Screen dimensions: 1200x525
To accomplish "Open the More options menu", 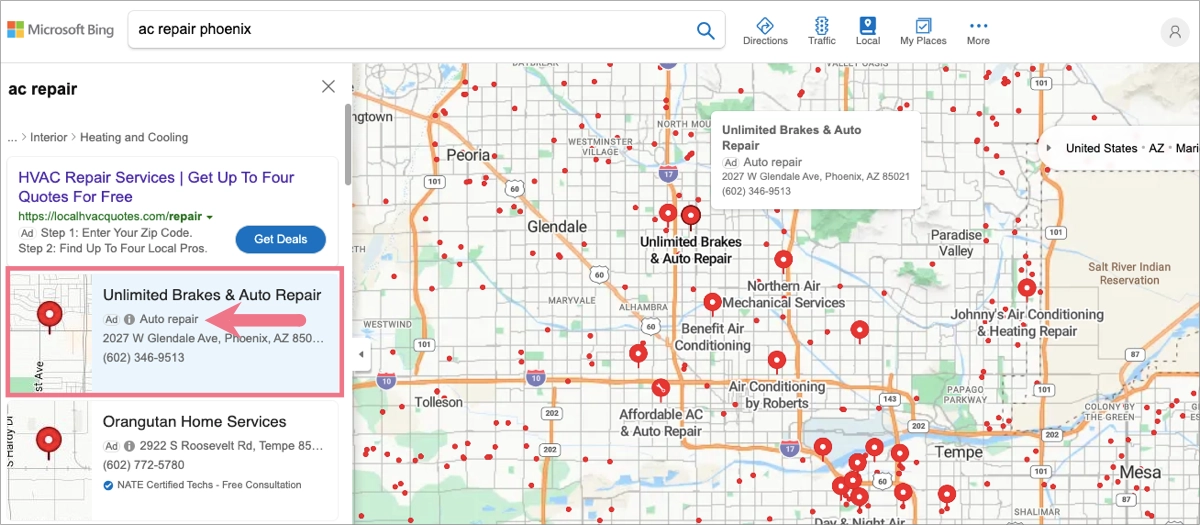I will point(978,31).
